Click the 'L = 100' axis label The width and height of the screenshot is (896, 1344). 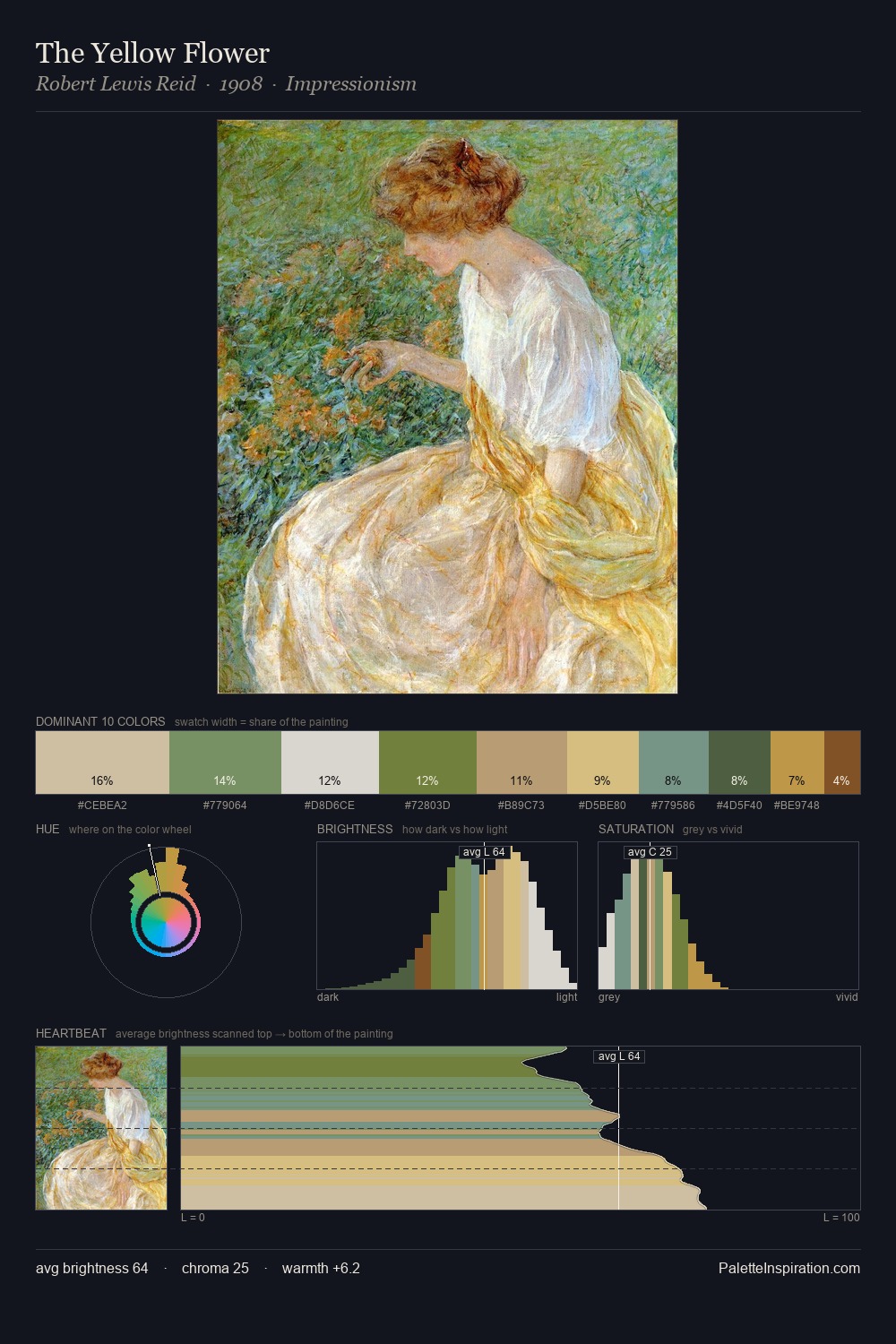[841, 1218]
